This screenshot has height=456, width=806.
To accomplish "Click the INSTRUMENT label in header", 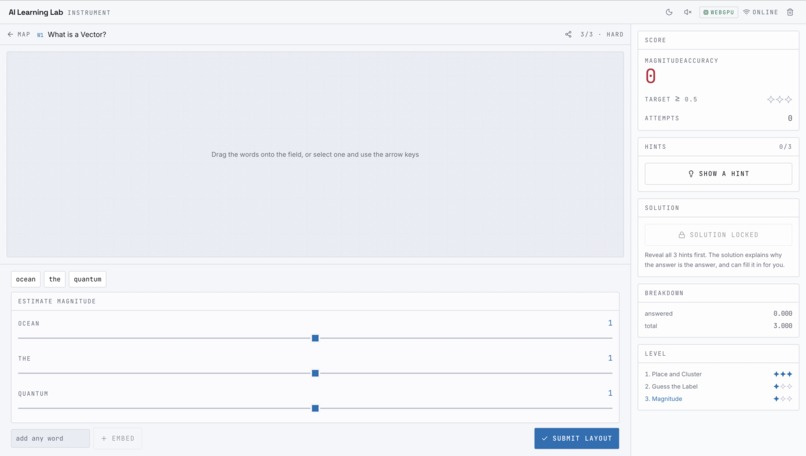I will pyautogui.click(x=89, y=12).
